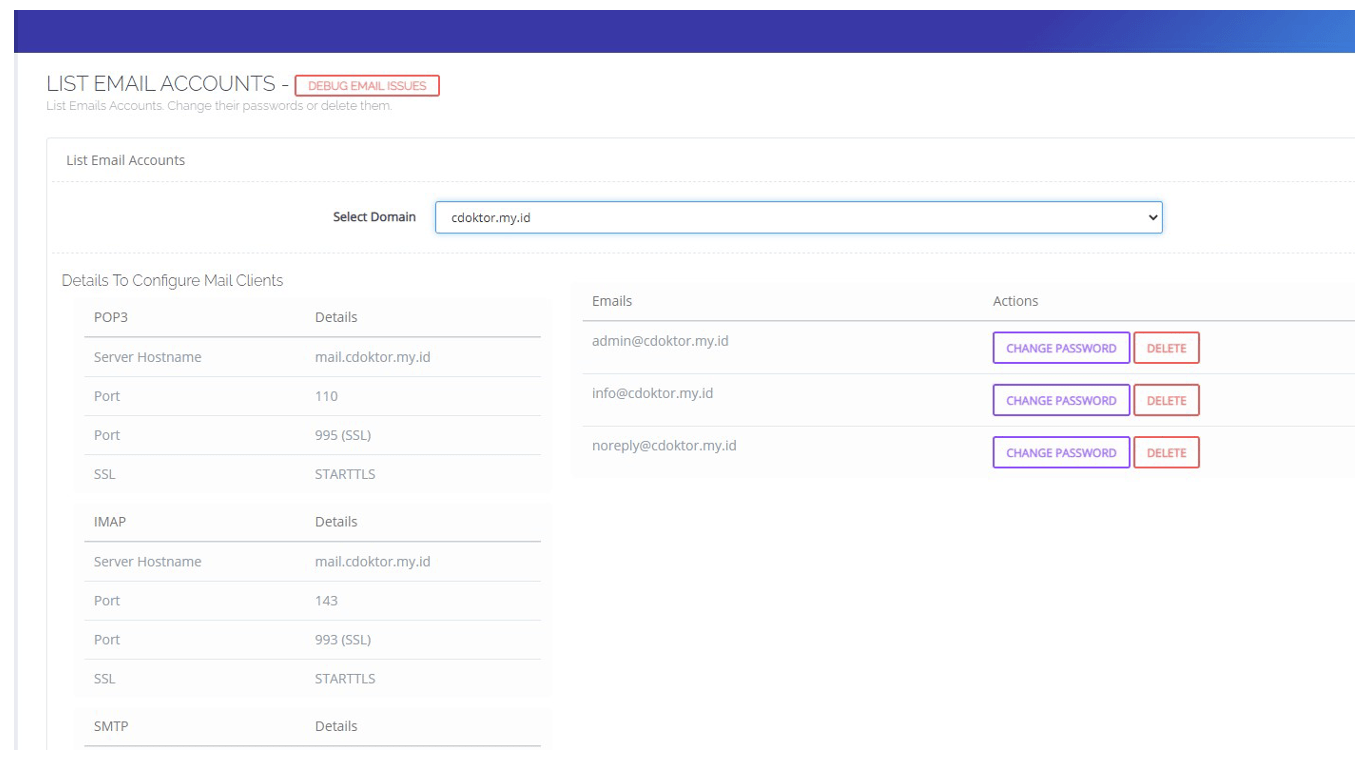
Task: Delete the info@cdoktor.my.id account
Action: pos(1167,400)
